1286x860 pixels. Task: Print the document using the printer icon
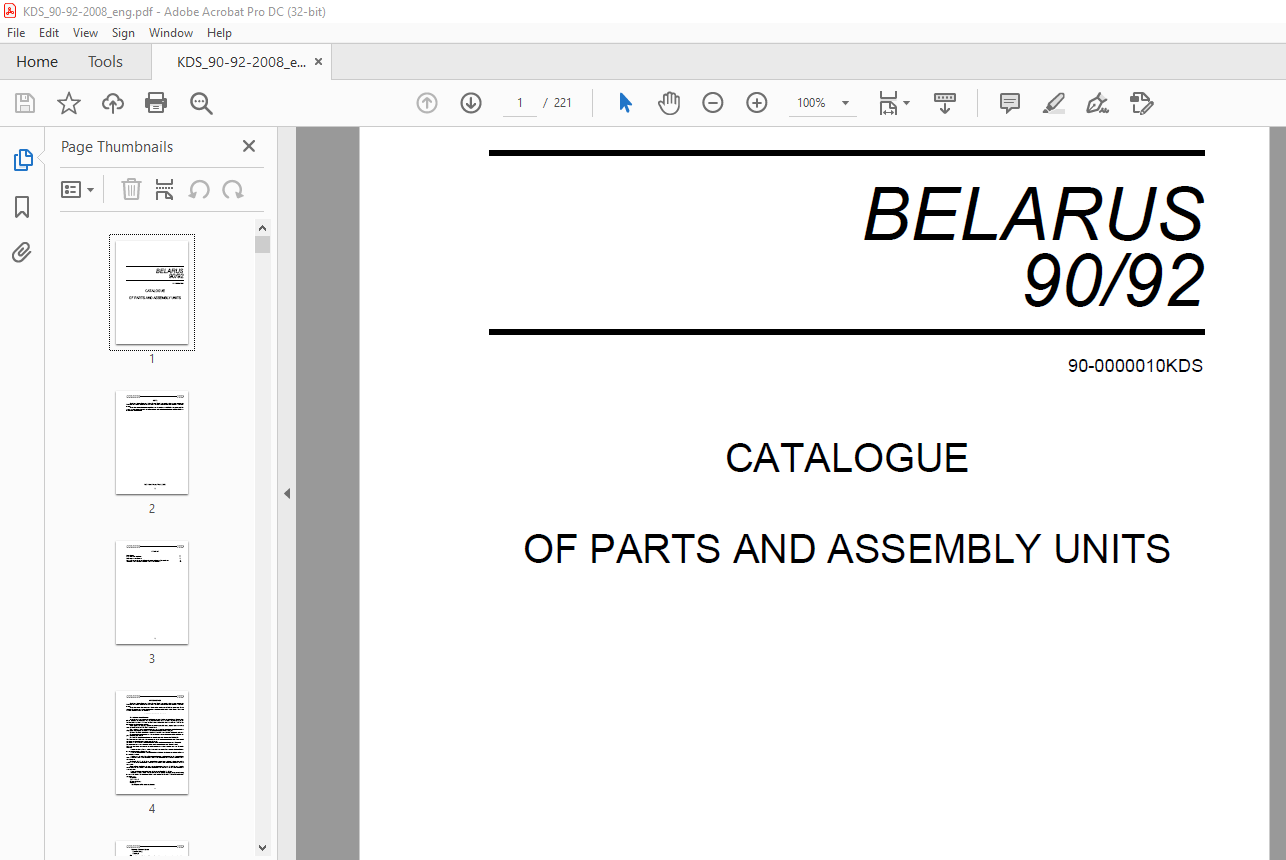(x=156, y=103)
